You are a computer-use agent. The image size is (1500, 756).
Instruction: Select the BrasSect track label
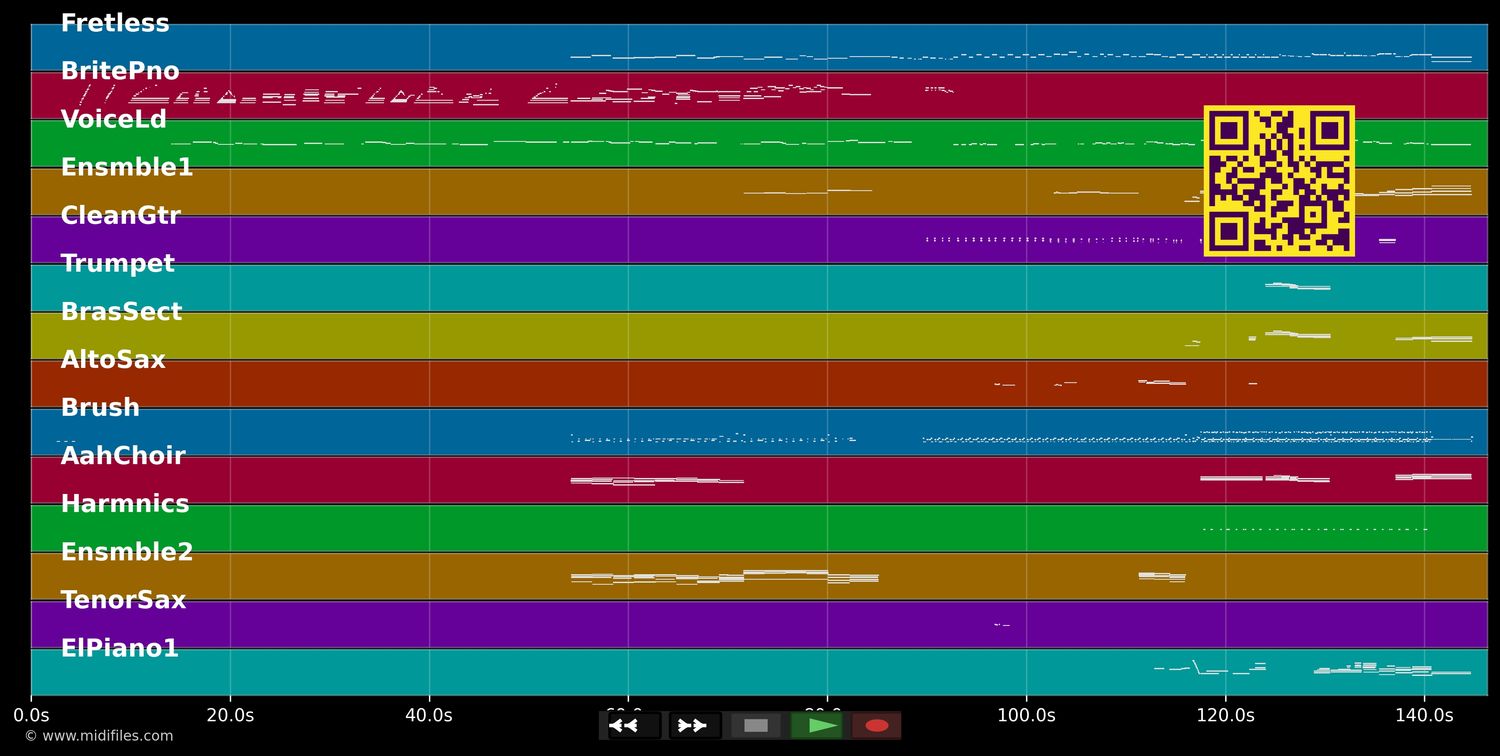[122, 312]
